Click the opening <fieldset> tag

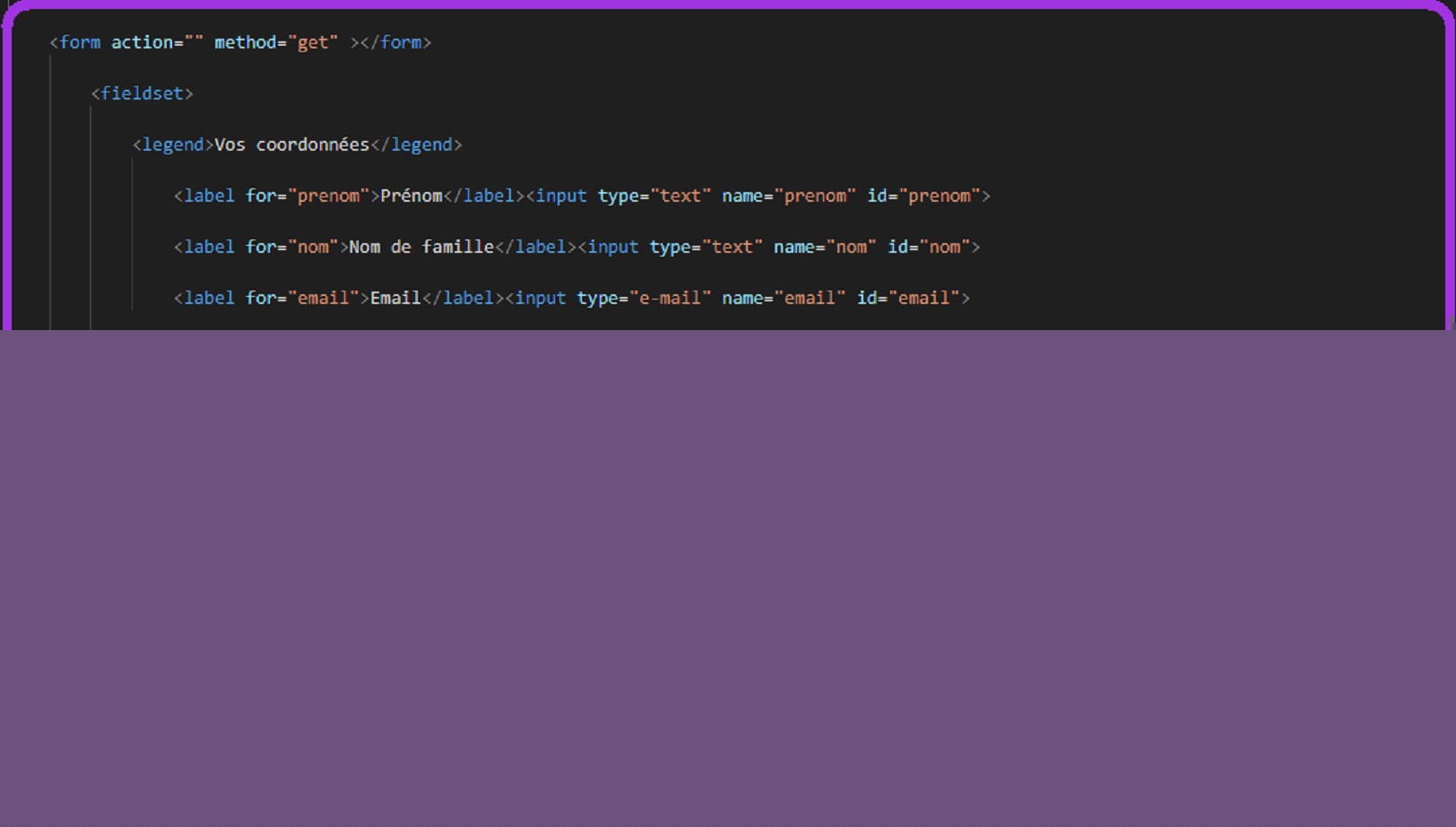coord(142,93)
